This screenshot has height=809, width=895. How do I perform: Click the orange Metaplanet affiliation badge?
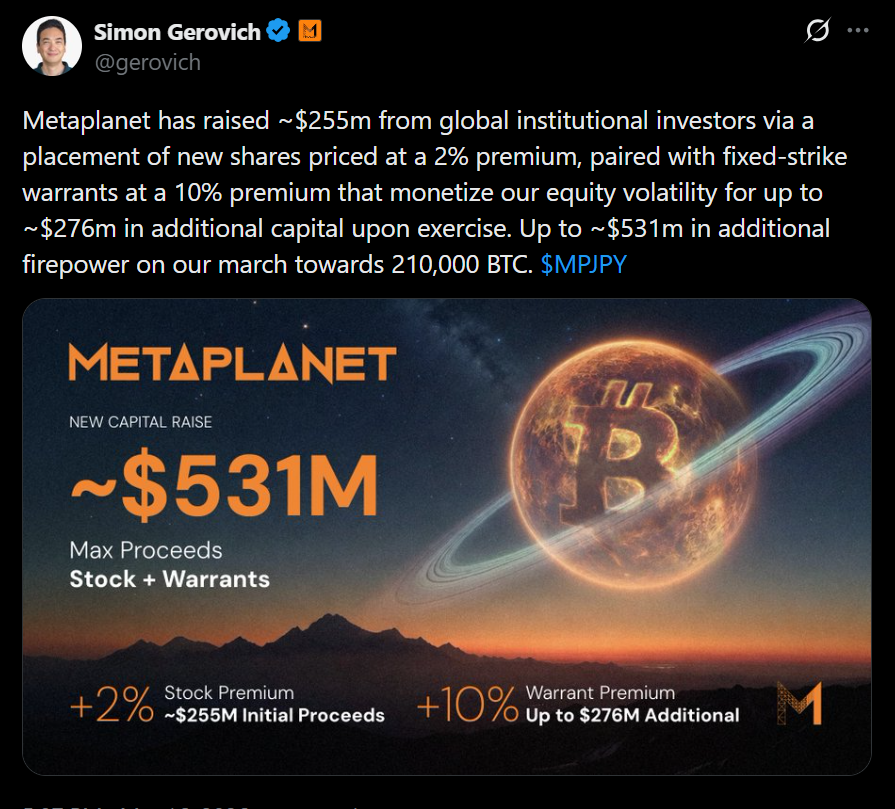[x=310, y=30]
